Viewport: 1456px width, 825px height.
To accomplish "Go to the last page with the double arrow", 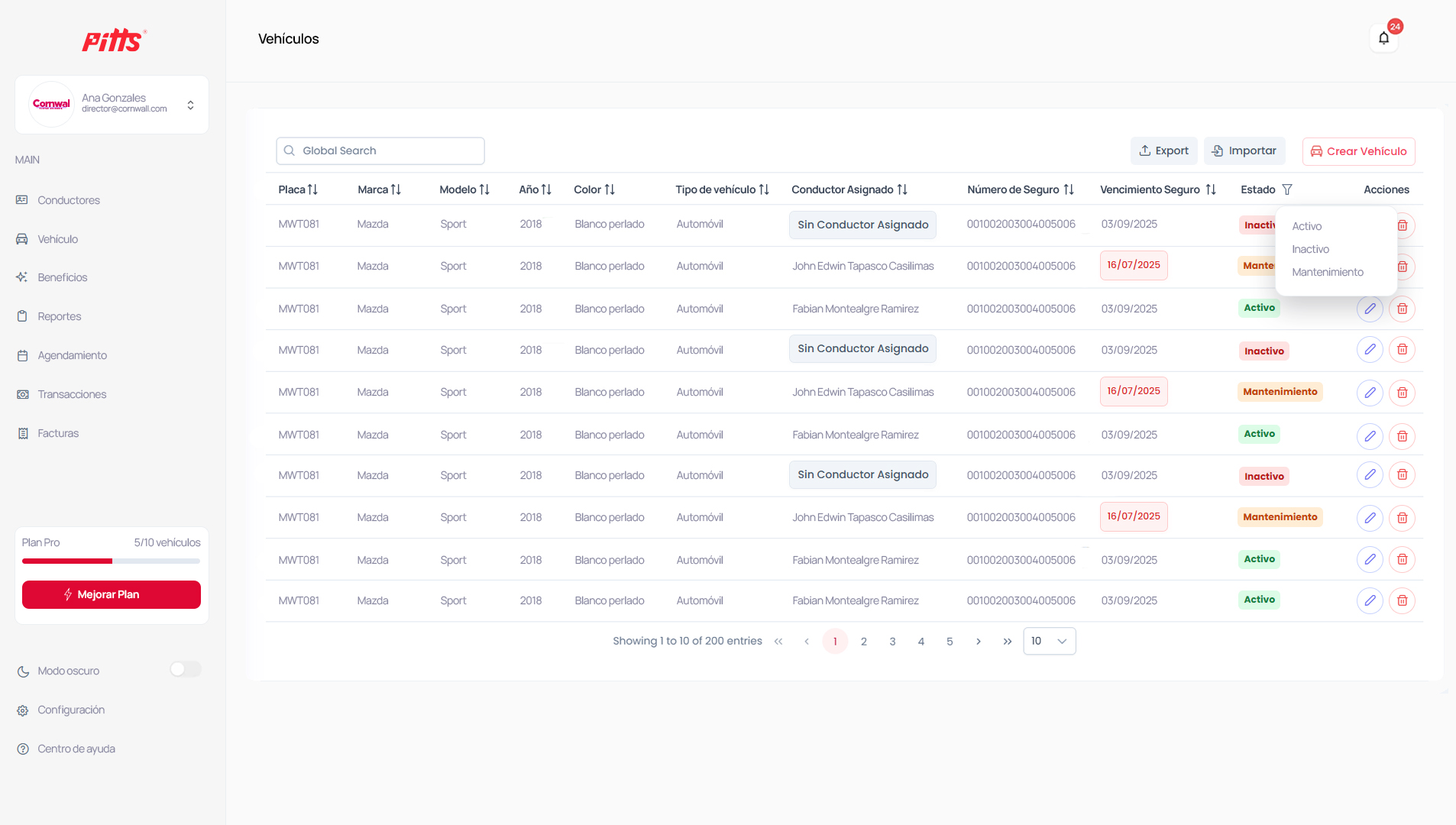I will 1007,642.
